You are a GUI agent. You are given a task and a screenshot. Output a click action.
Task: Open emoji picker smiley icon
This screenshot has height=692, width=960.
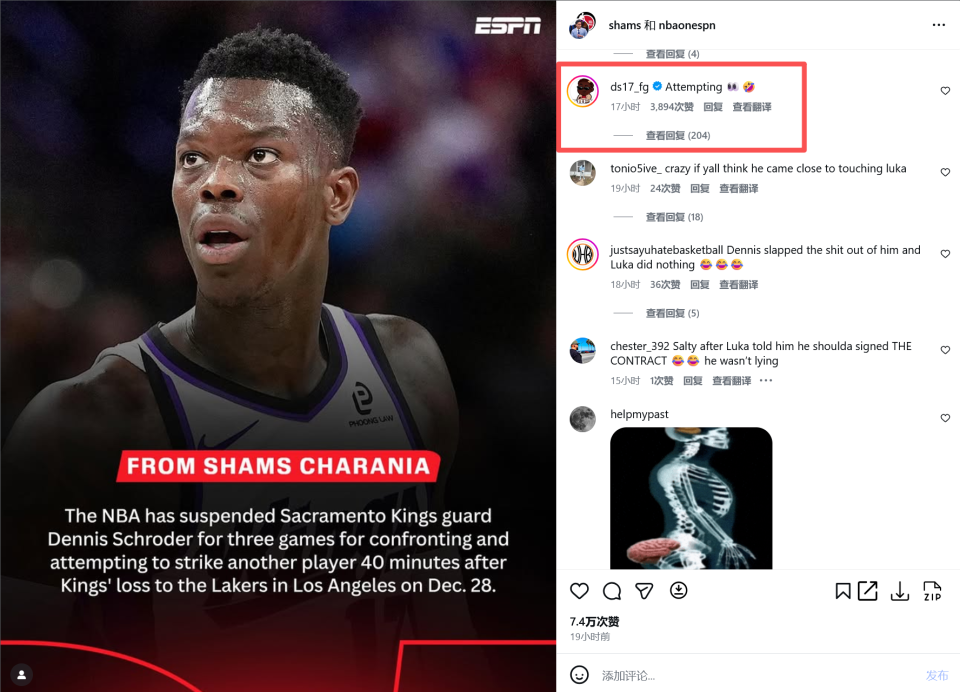(579, 675)
